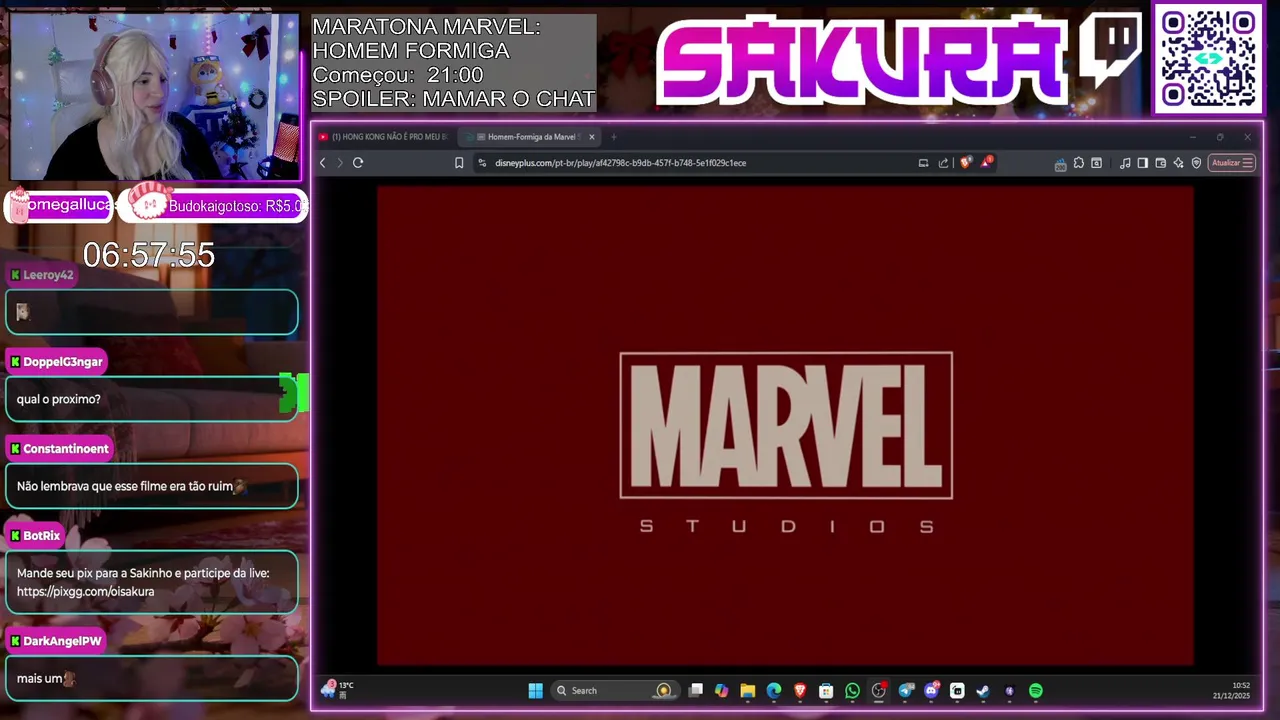This screenshot has height=720, width=1280.
Task: Open Task View in the taskbar
Action: click(696, 691)
